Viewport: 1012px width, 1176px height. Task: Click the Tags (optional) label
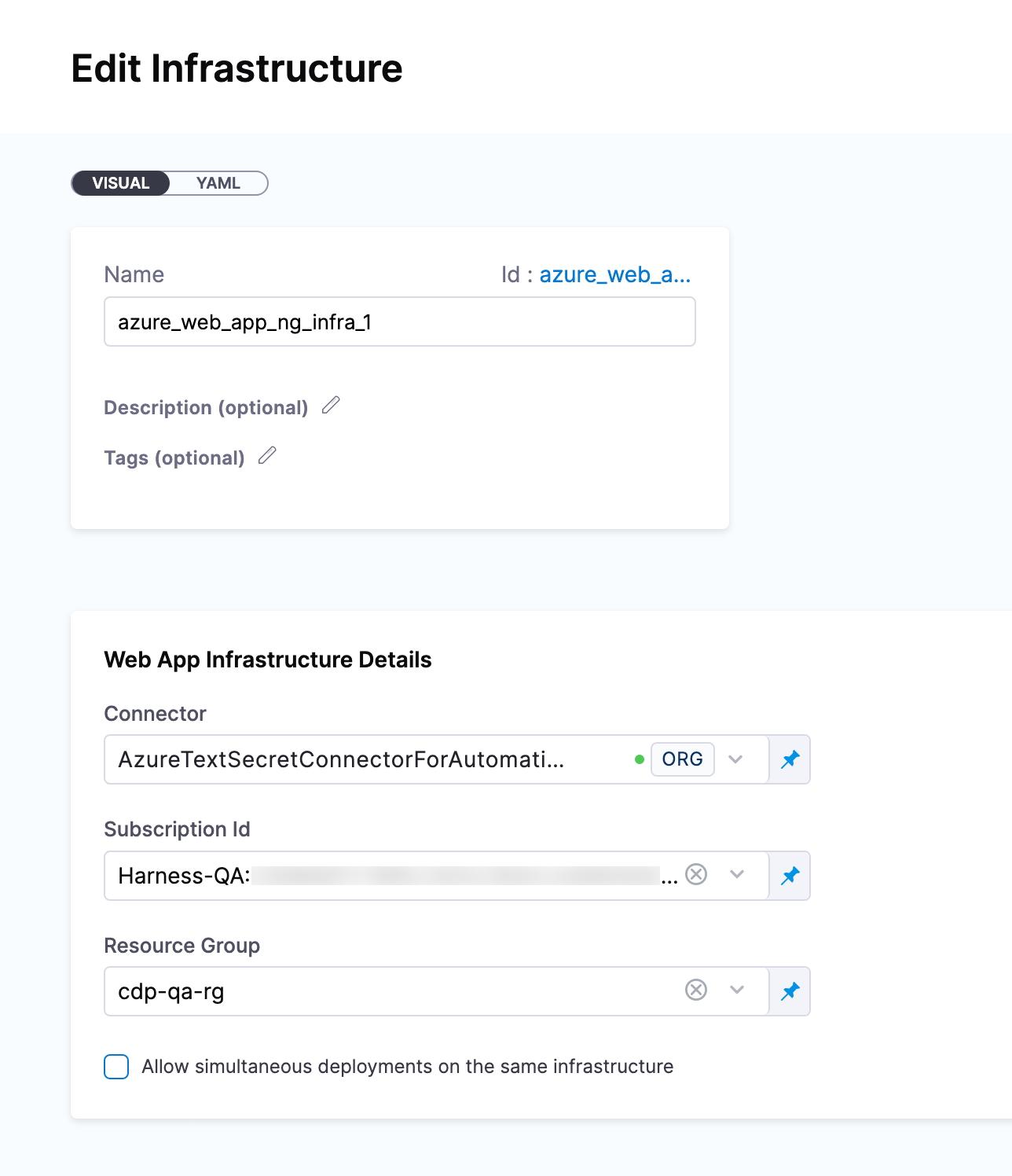click(x=174, y=458)
